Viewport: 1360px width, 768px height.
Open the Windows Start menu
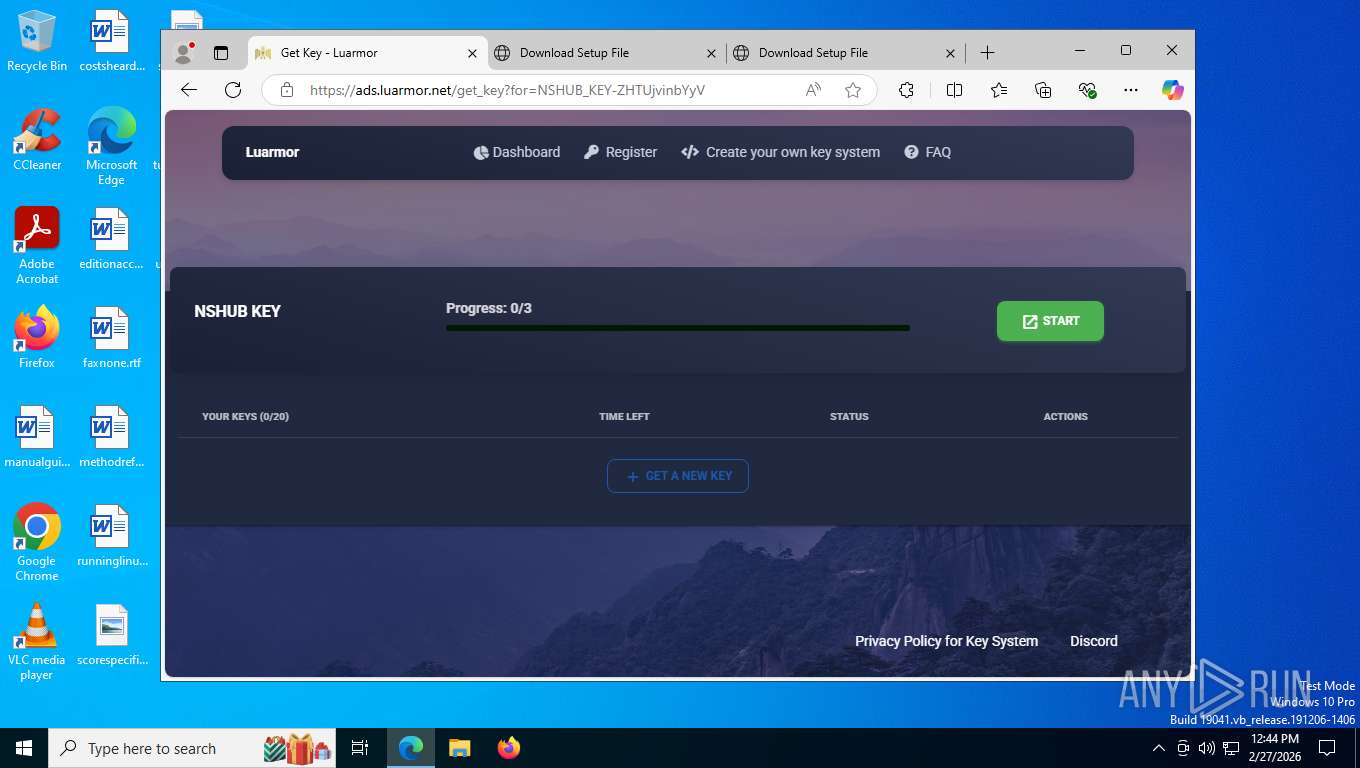coord(24,748)
